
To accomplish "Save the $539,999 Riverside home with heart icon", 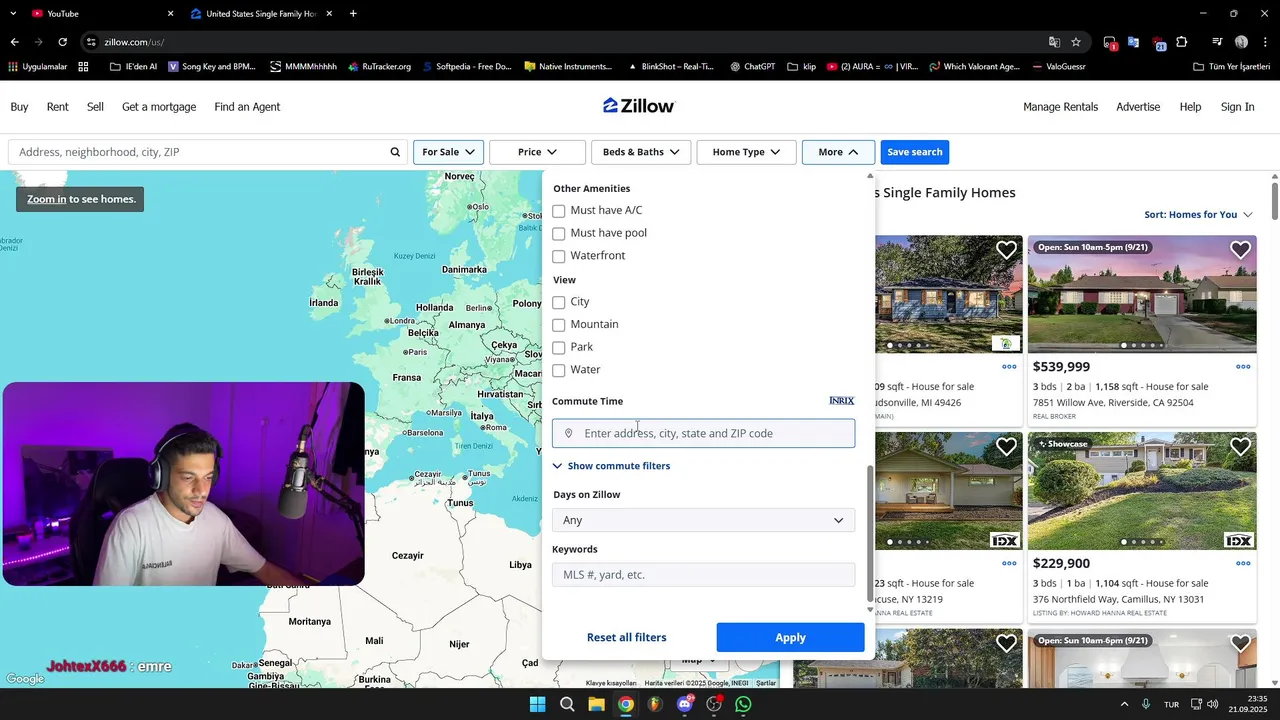I will [1240, 250].
